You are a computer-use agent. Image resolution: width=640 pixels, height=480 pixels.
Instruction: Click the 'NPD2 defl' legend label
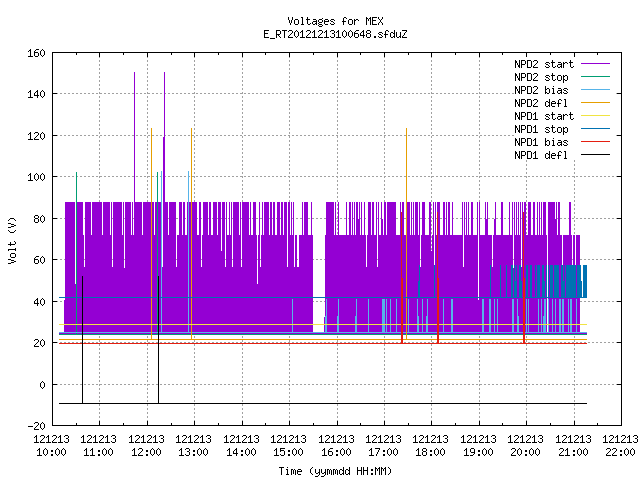[541, 103]
